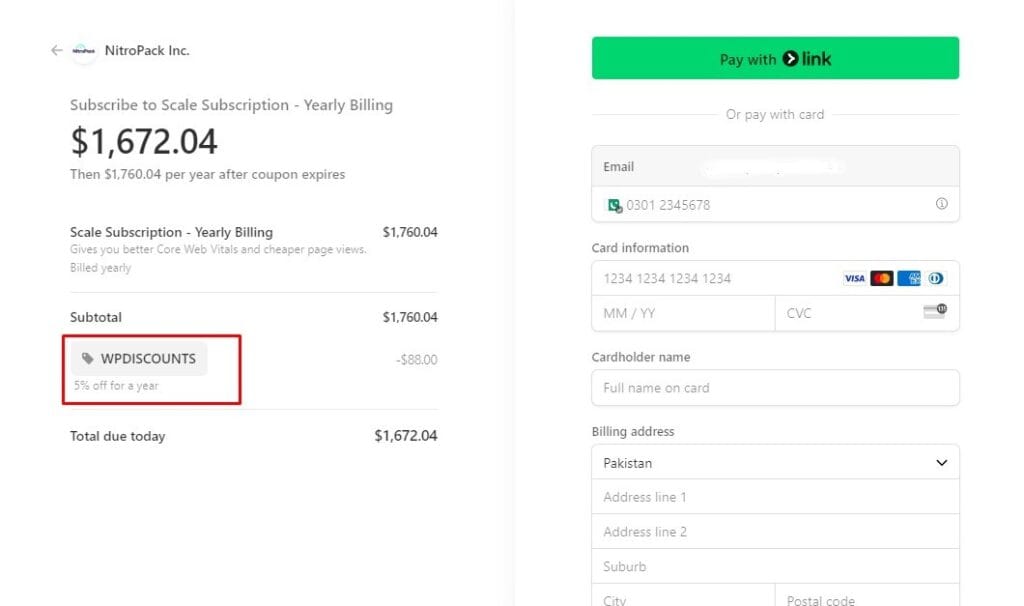Click the Scale Subscription - Yearly Billing line item
Image resolution: width=1024 pixels, height=606 pixels.
click(x=171, y=232)
